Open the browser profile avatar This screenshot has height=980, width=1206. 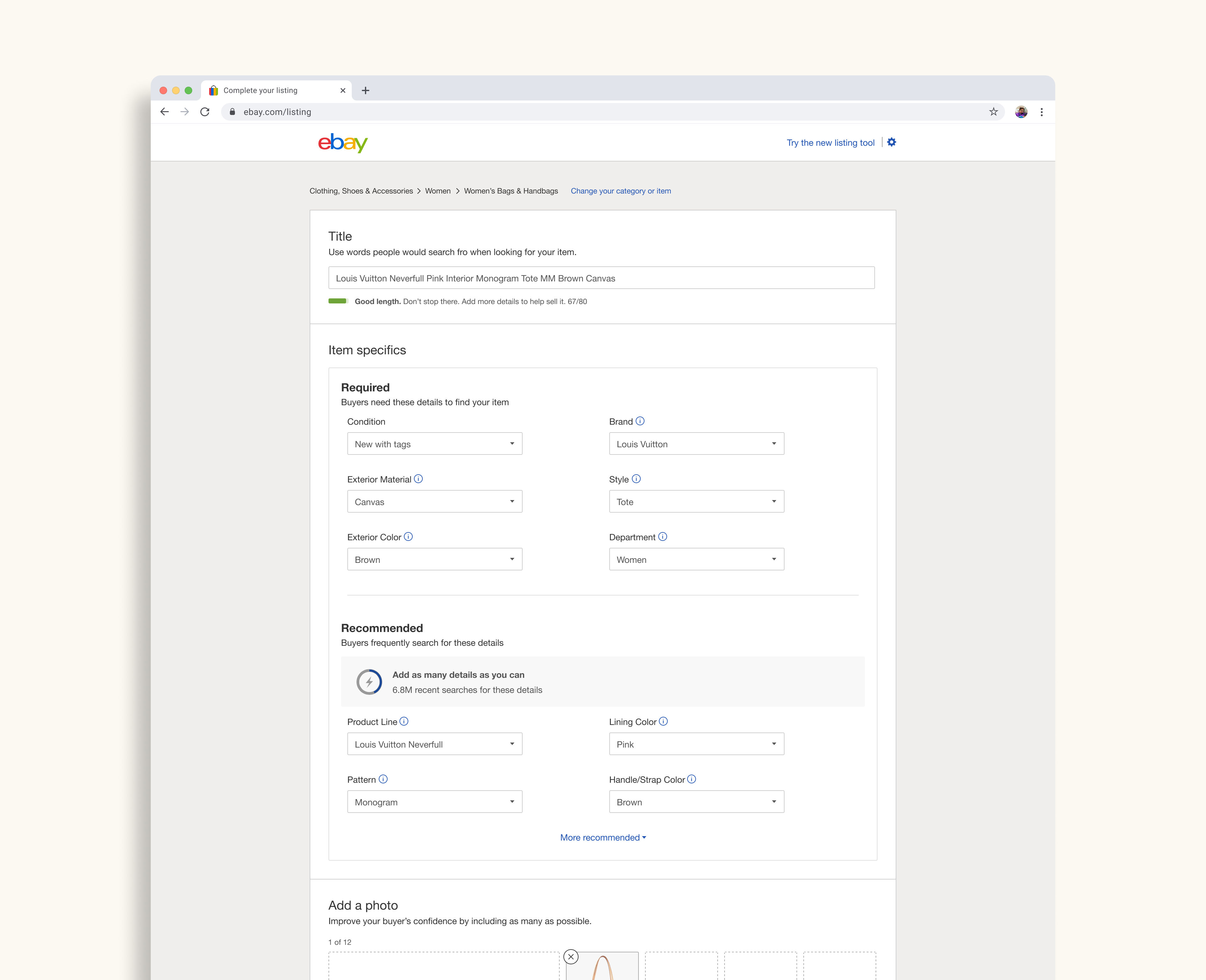pos(1021,112)
